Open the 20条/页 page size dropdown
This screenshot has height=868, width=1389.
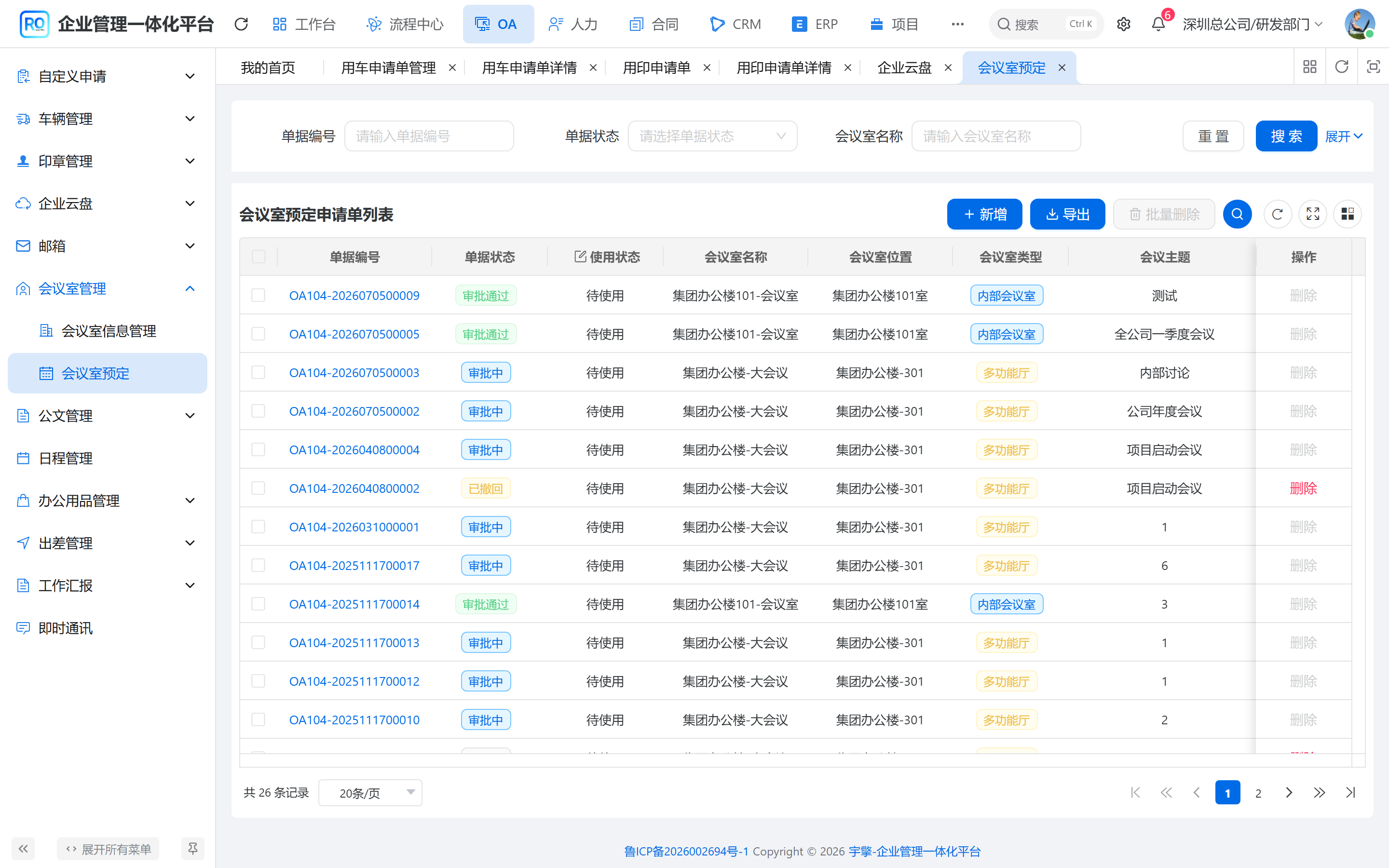(370, 793)
